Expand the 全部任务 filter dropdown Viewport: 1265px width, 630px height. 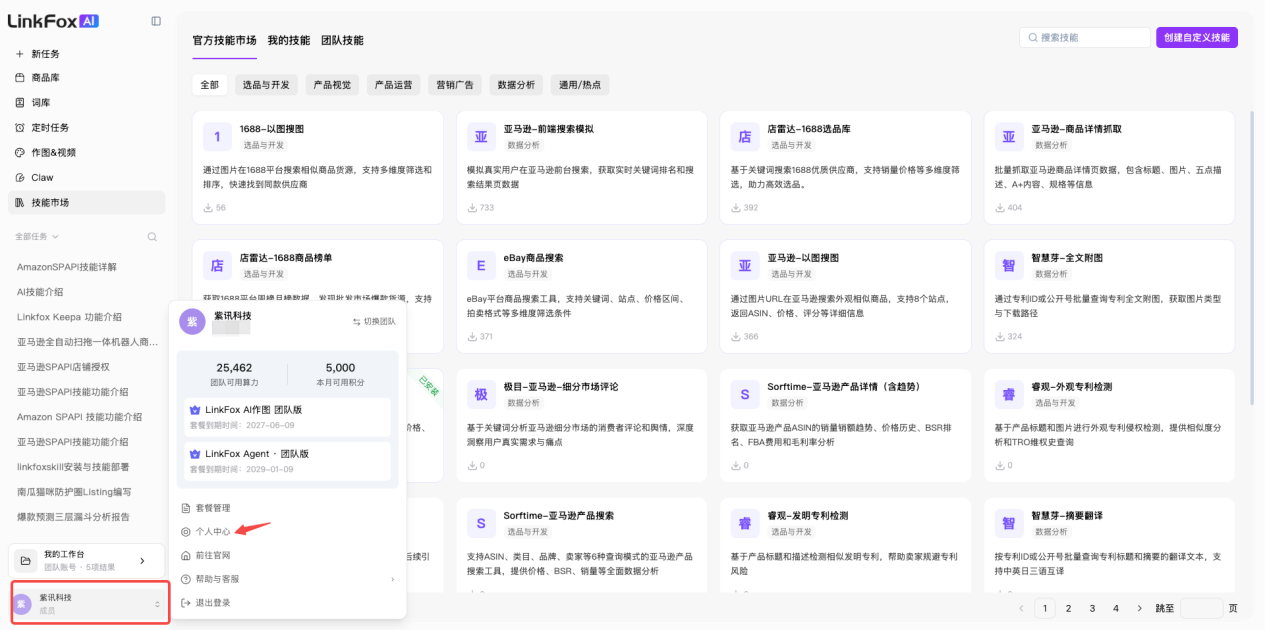(37, 237)
